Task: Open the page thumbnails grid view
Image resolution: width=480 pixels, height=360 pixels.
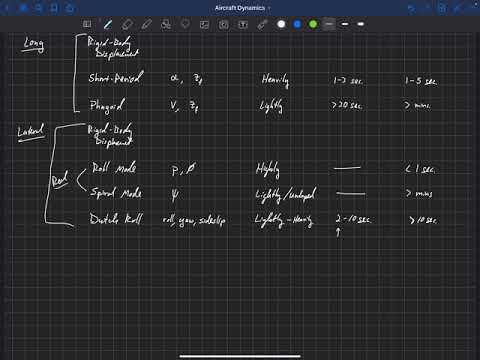Action: click(x=23, y=8)
